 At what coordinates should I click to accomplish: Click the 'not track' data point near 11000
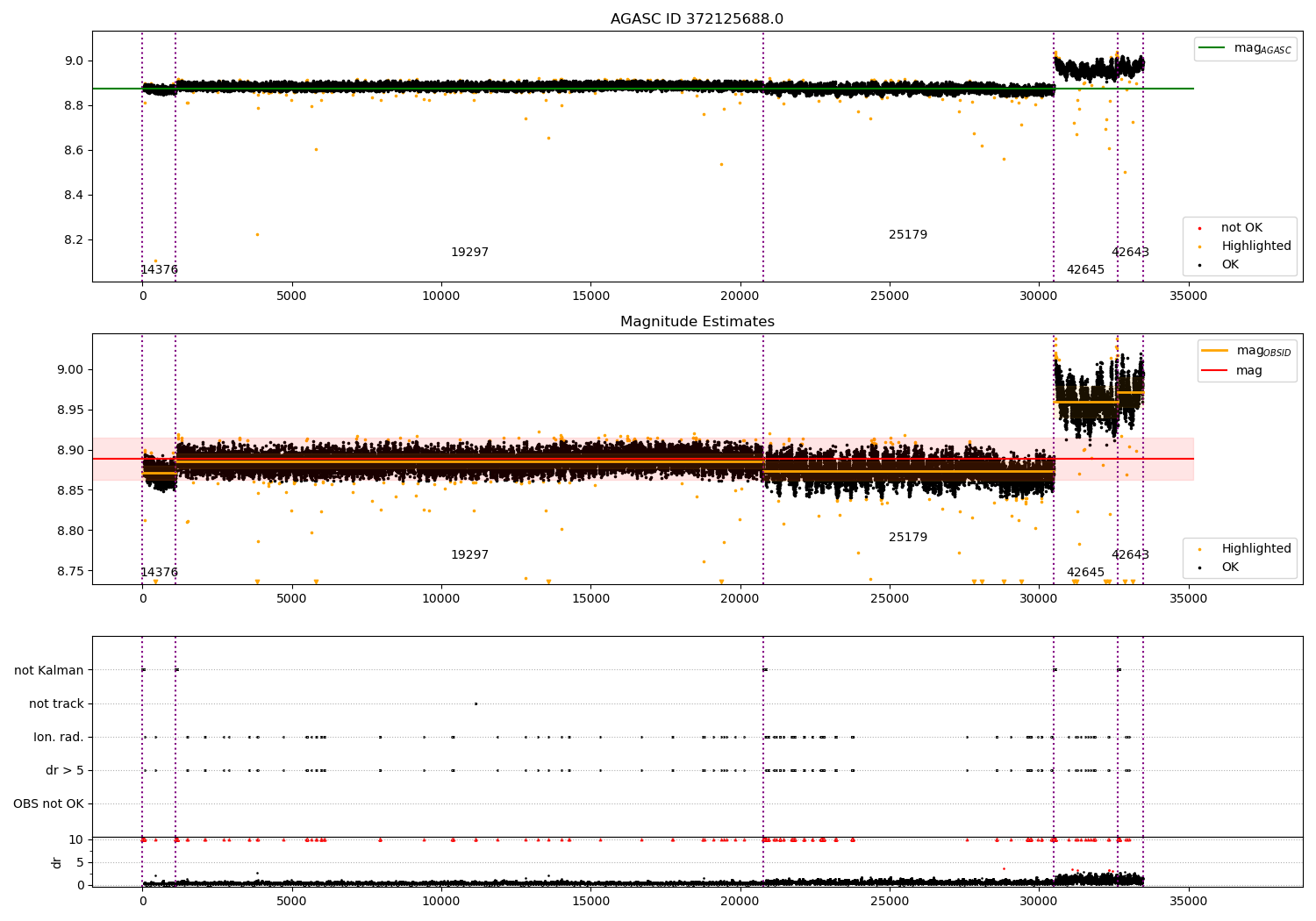coord(476,703)
